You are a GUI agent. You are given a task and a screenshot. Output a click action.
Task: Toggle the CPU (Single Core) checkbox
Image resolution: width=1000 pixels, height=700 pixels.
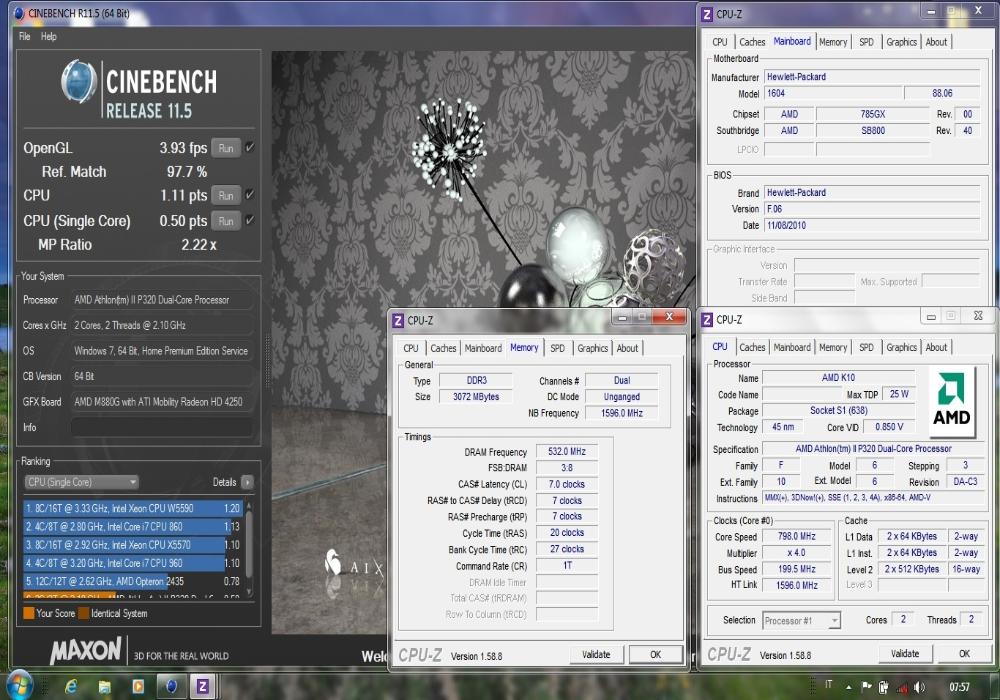point(250,220)
